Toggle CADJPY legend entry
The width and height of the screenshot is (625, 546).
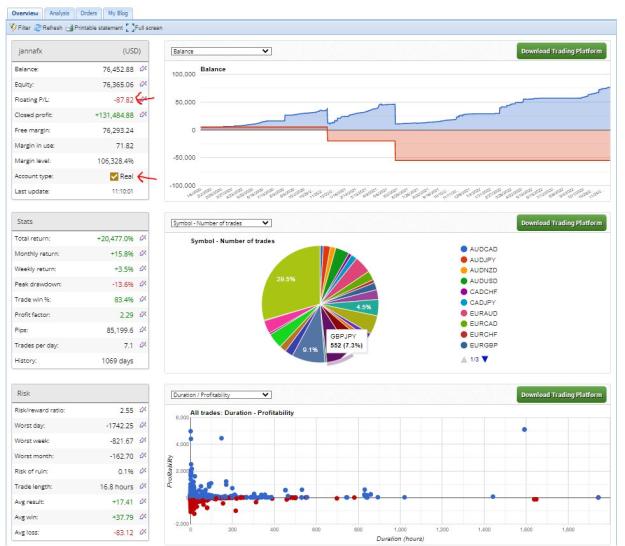478,302
